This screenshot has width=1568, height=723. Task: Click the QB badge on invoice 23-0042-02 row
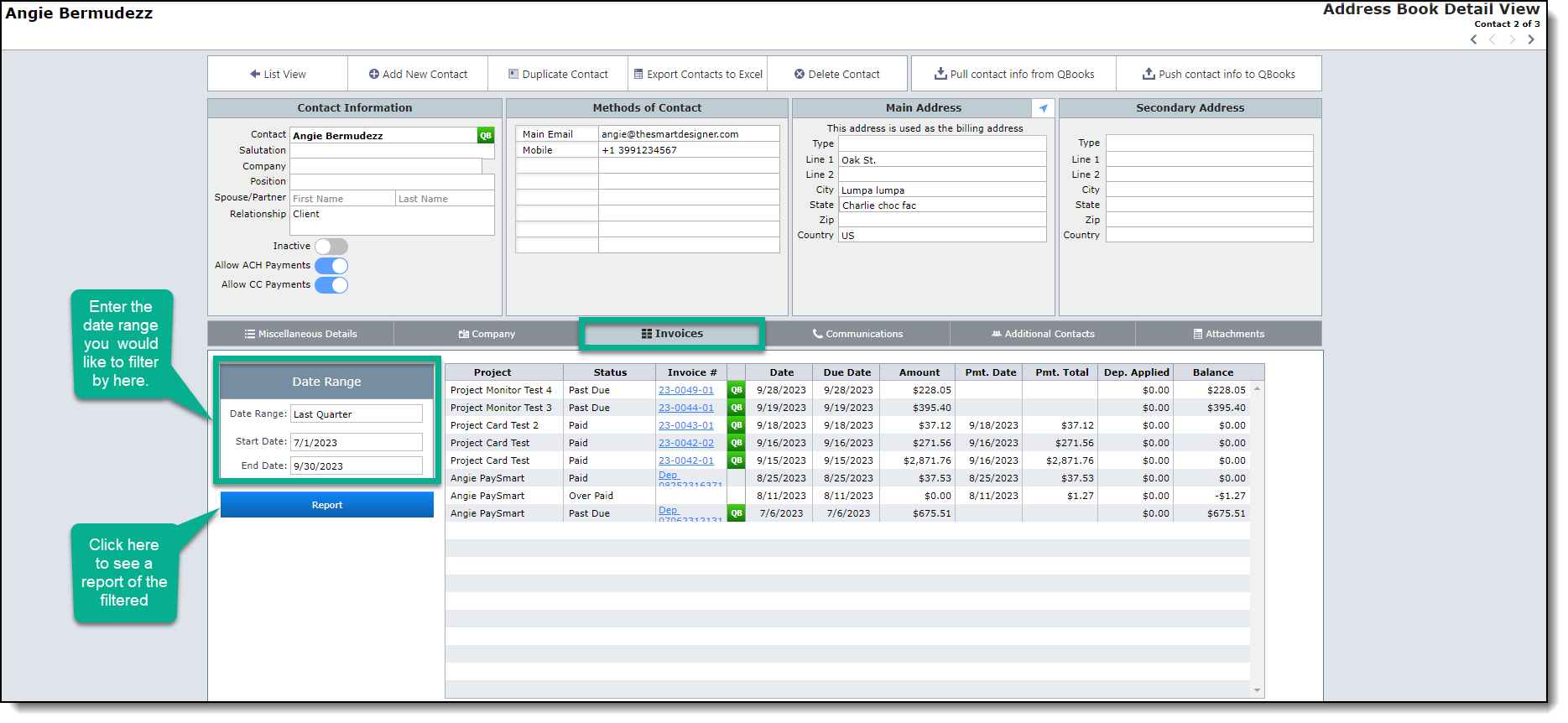pos(736,443)
